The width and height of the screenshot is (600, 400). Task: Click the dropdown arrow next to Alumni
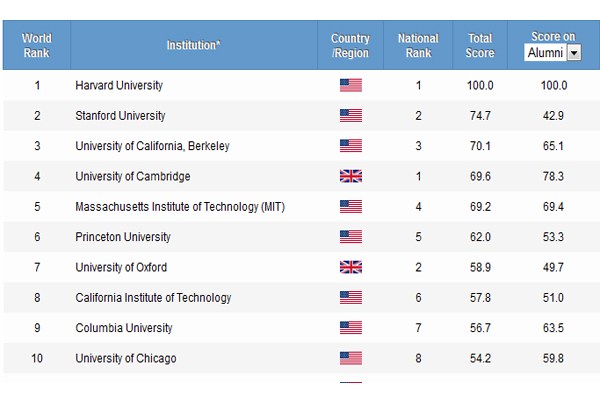tap(574, 53)
